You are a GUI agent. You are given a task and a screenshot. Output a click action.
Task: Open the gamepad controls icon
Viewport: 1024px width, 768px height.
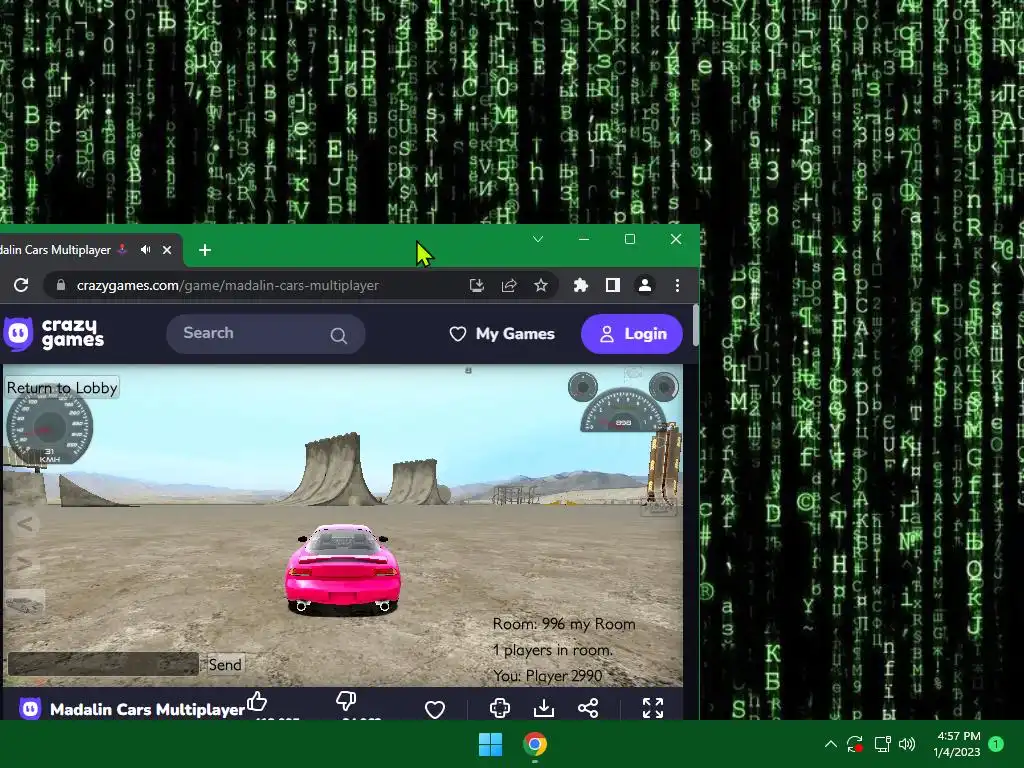[500, 708]
